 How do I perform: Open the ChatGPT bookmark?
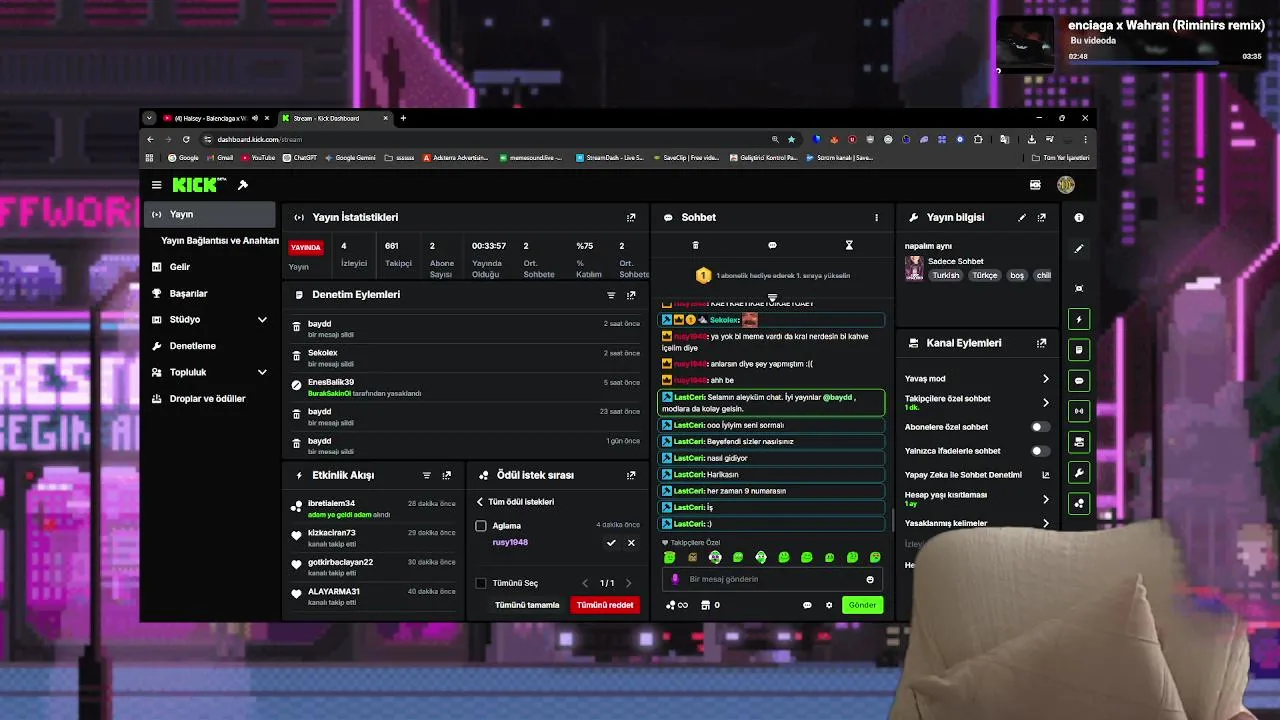(x=300, y=158)
